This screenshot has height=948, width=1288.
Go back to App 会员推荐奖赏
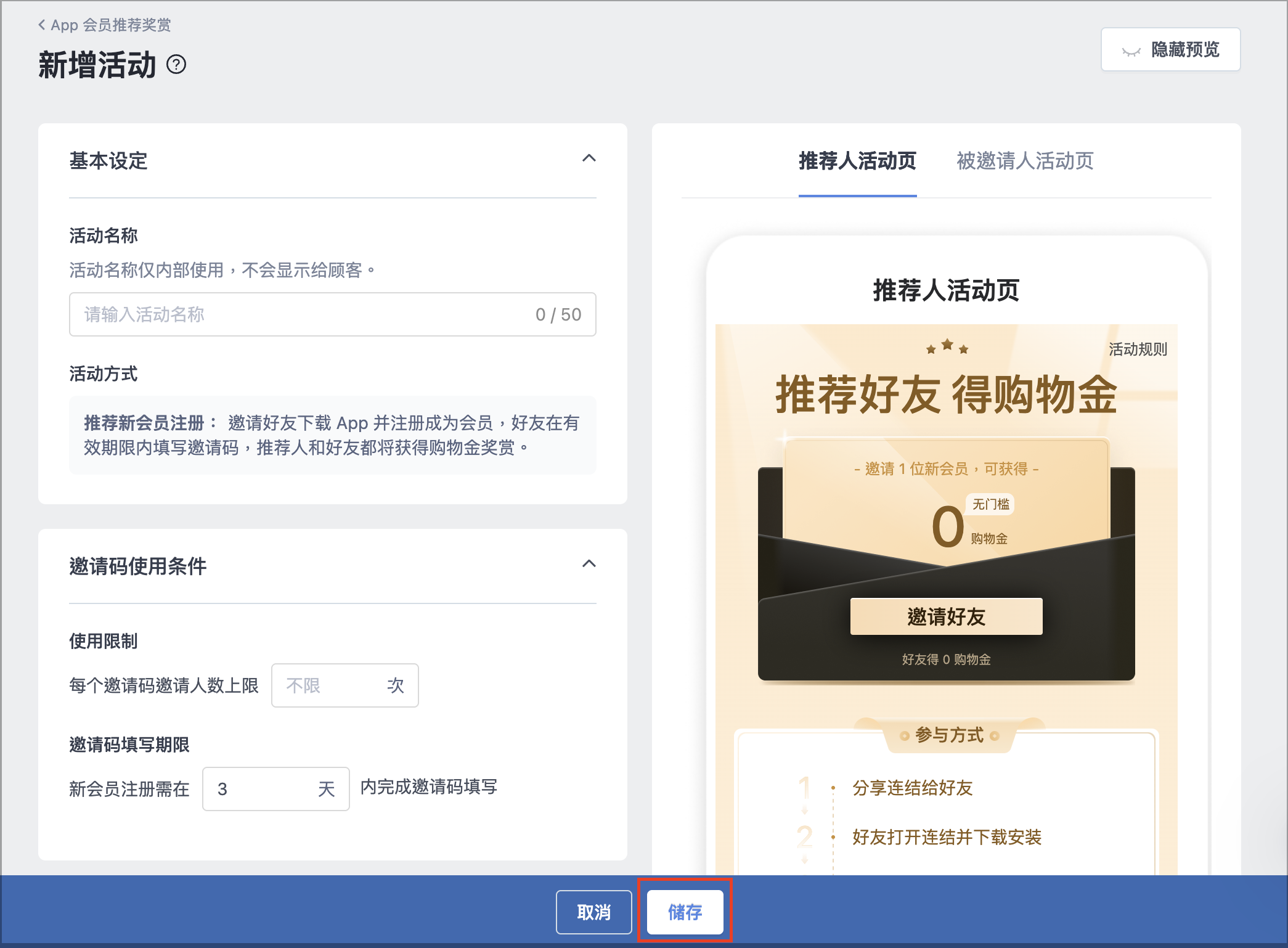click(x=105, y=25)
